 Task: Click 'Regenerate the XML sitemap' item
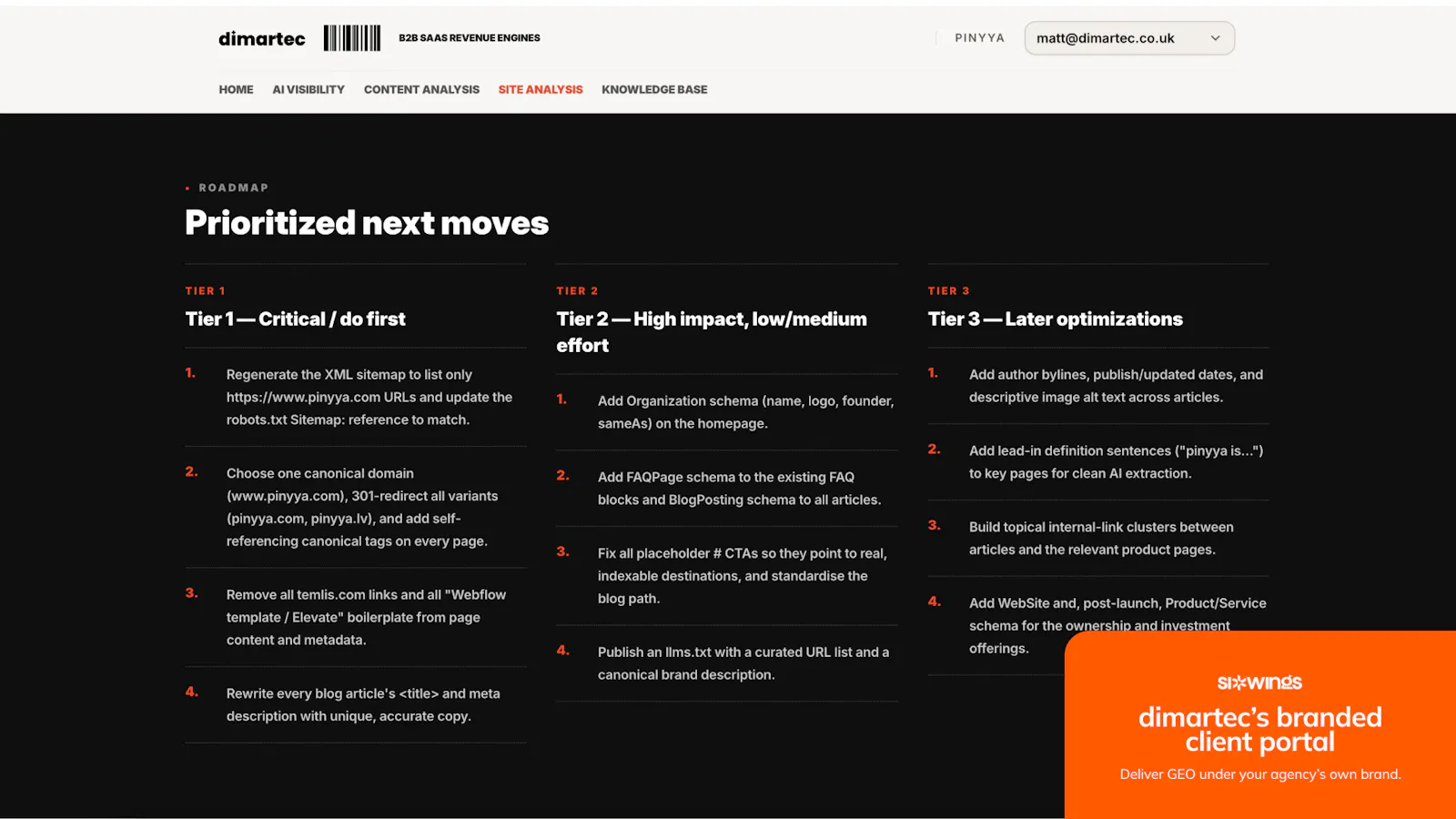pyautogui.click(x=356, y=397)
